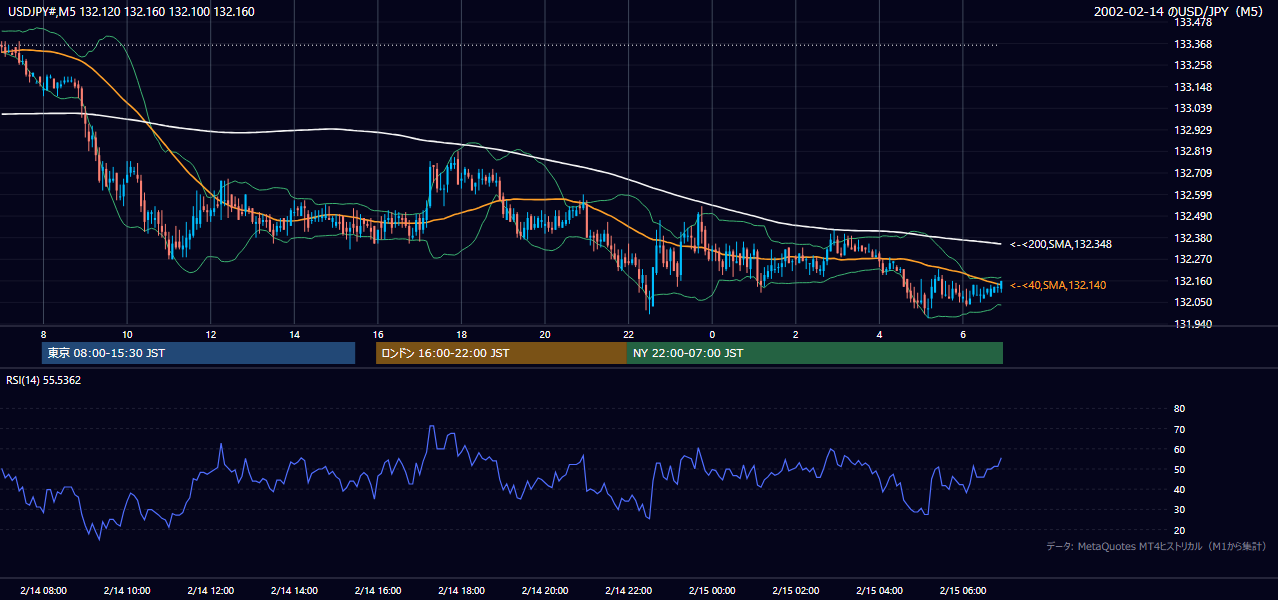Select the NY 22:00-07:00 JST session bar

click(x=815, y=353)
